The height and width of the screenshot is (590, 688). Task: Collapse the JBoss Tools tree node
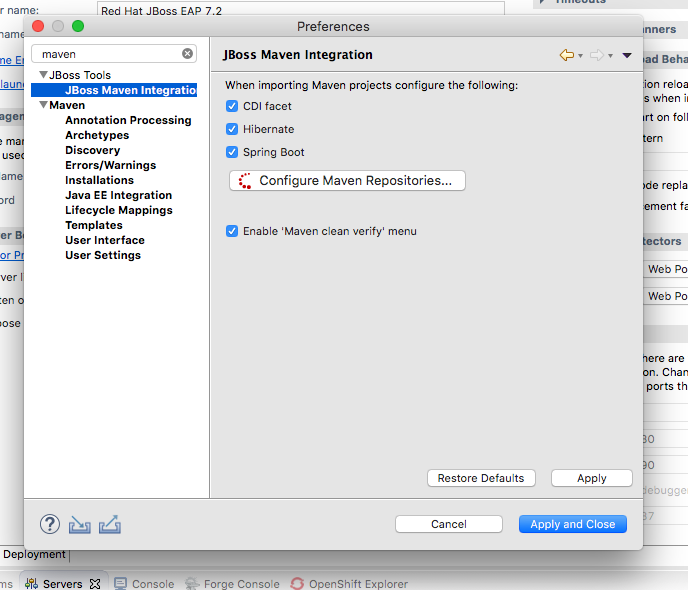pos(43,75)
